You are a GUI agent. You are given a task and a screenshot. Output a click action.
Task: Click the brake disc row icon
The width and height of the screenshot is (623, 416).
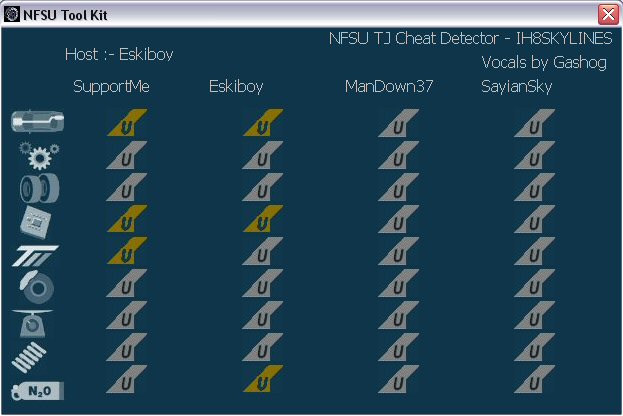37,287
